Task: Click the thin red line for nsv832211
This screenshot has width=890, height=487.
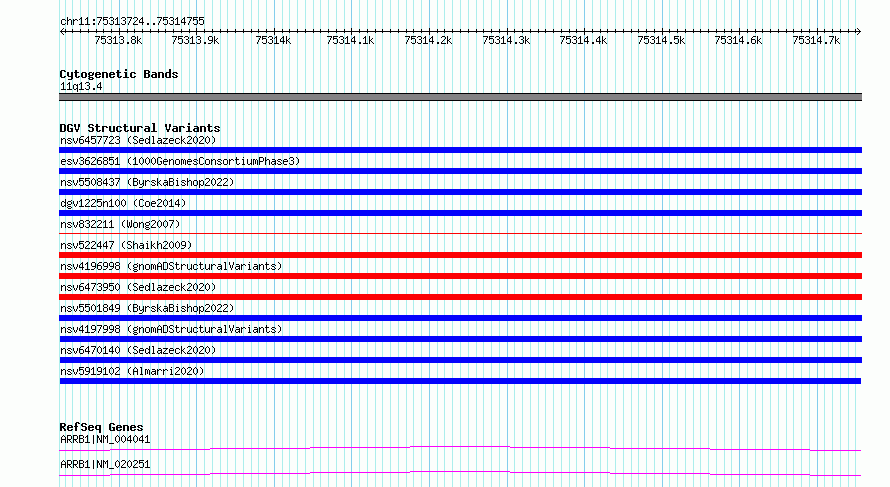Action: [460, 233]
